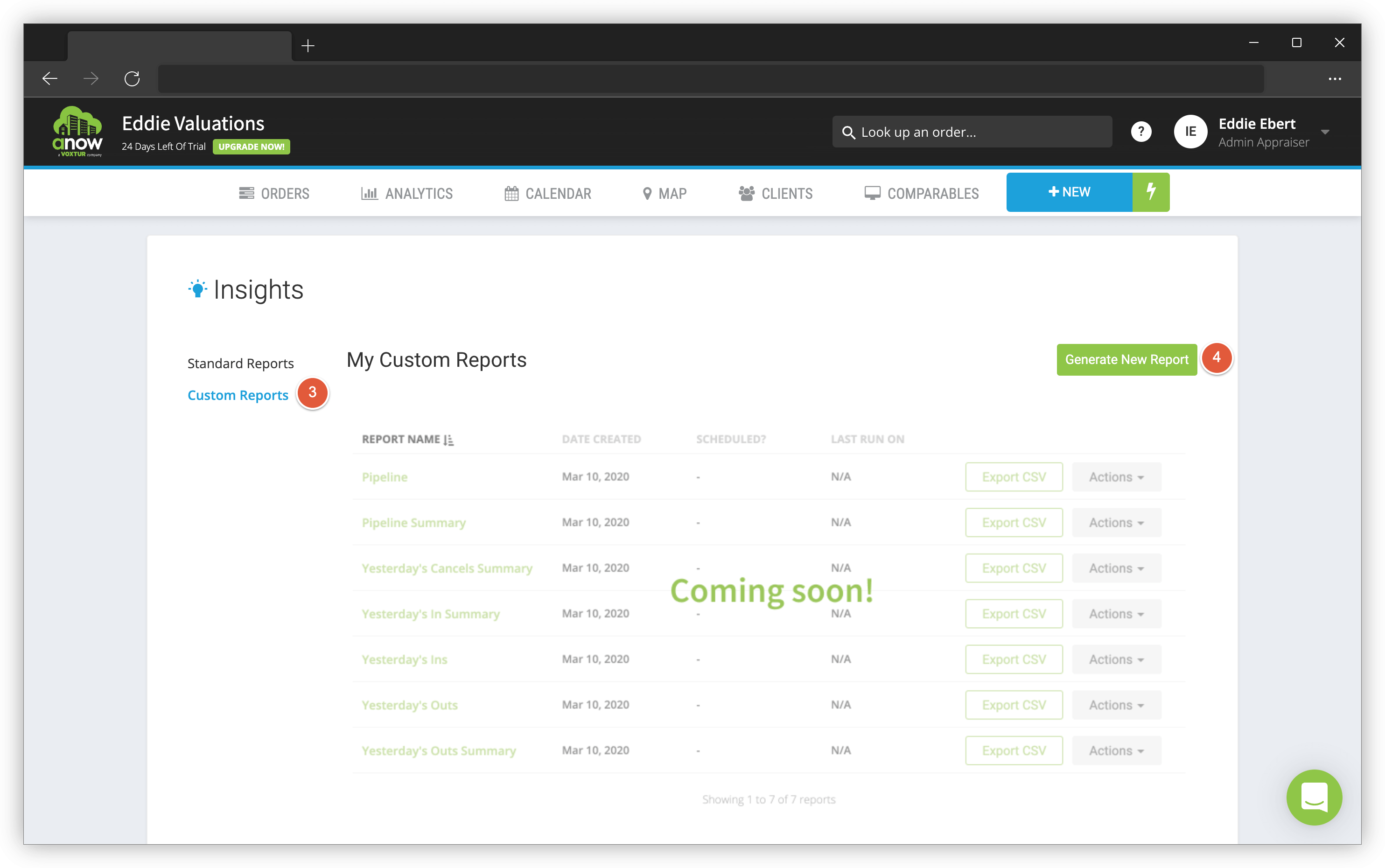This screenshot has width=1385, height=868.
Task: Open the Calendar view
Action: click(x=547, y=193)
